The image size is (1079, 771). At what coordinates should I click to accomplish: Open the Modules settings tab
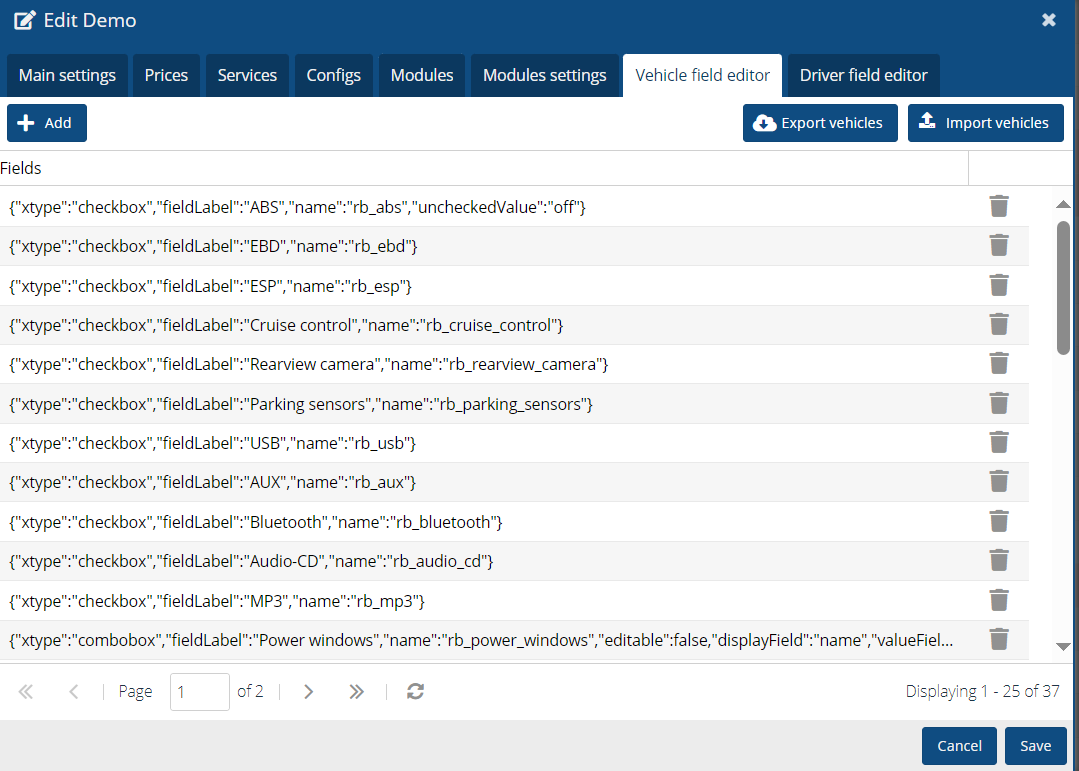[x=544, y=76]
